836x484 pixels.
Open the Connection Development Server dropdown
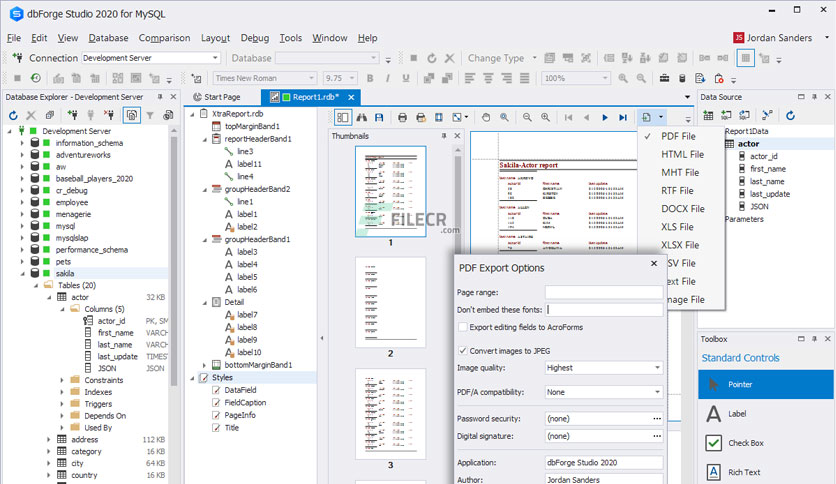(x=215, y=58)
